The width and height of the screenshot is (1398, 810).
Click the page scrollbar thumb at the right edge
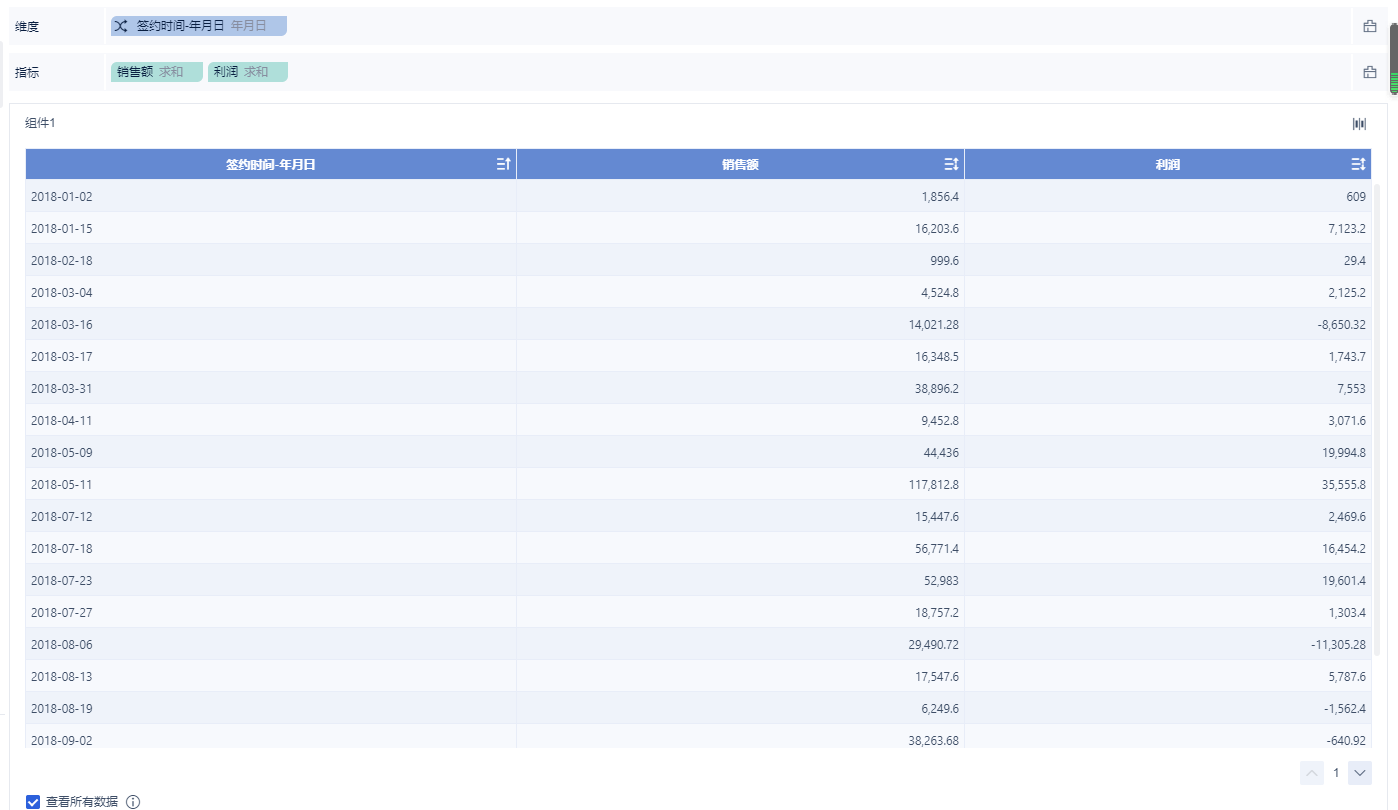pos(1394,58)
